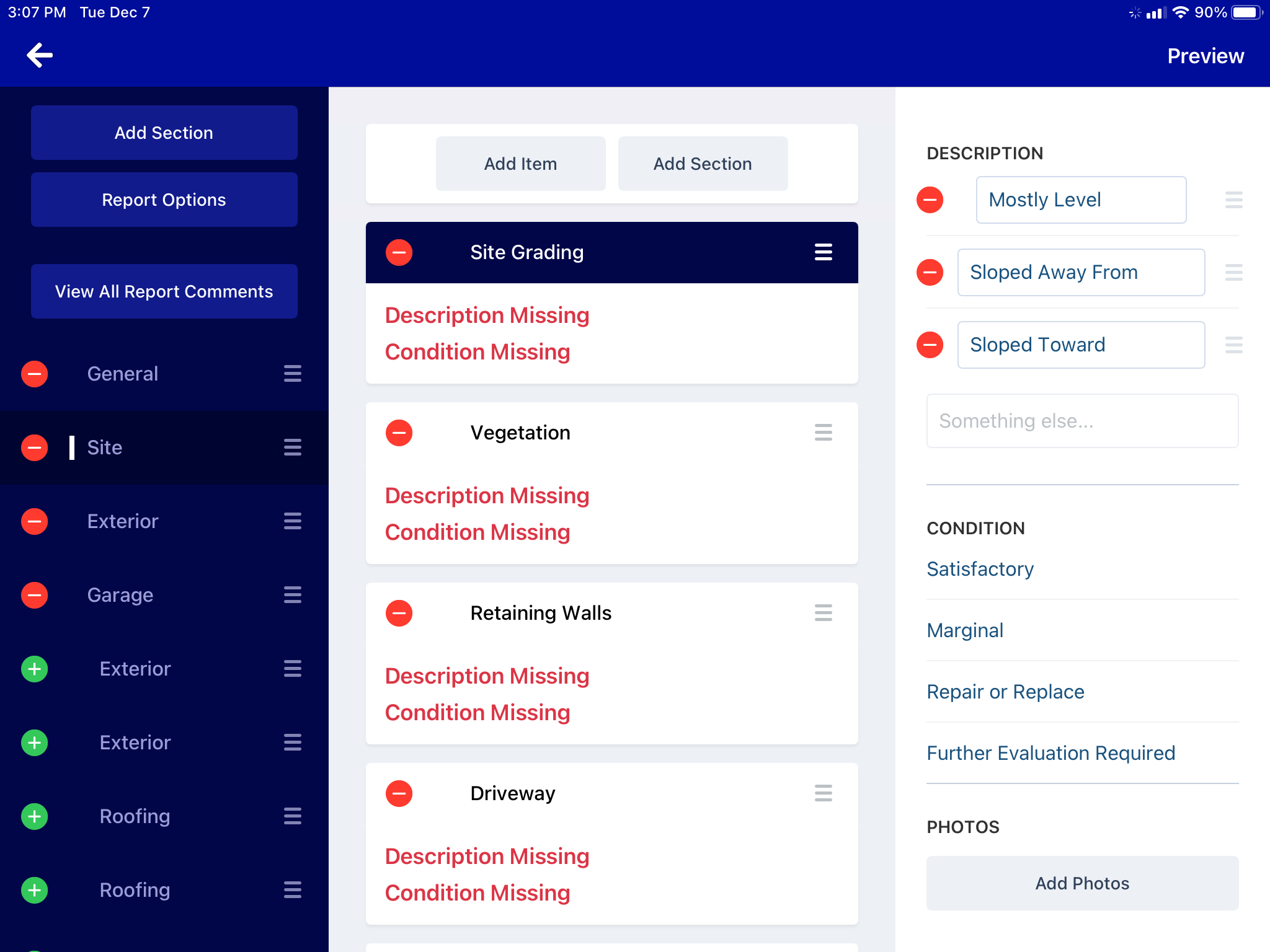
Task: Tap the back arrow icon
Action: [40, 56]
